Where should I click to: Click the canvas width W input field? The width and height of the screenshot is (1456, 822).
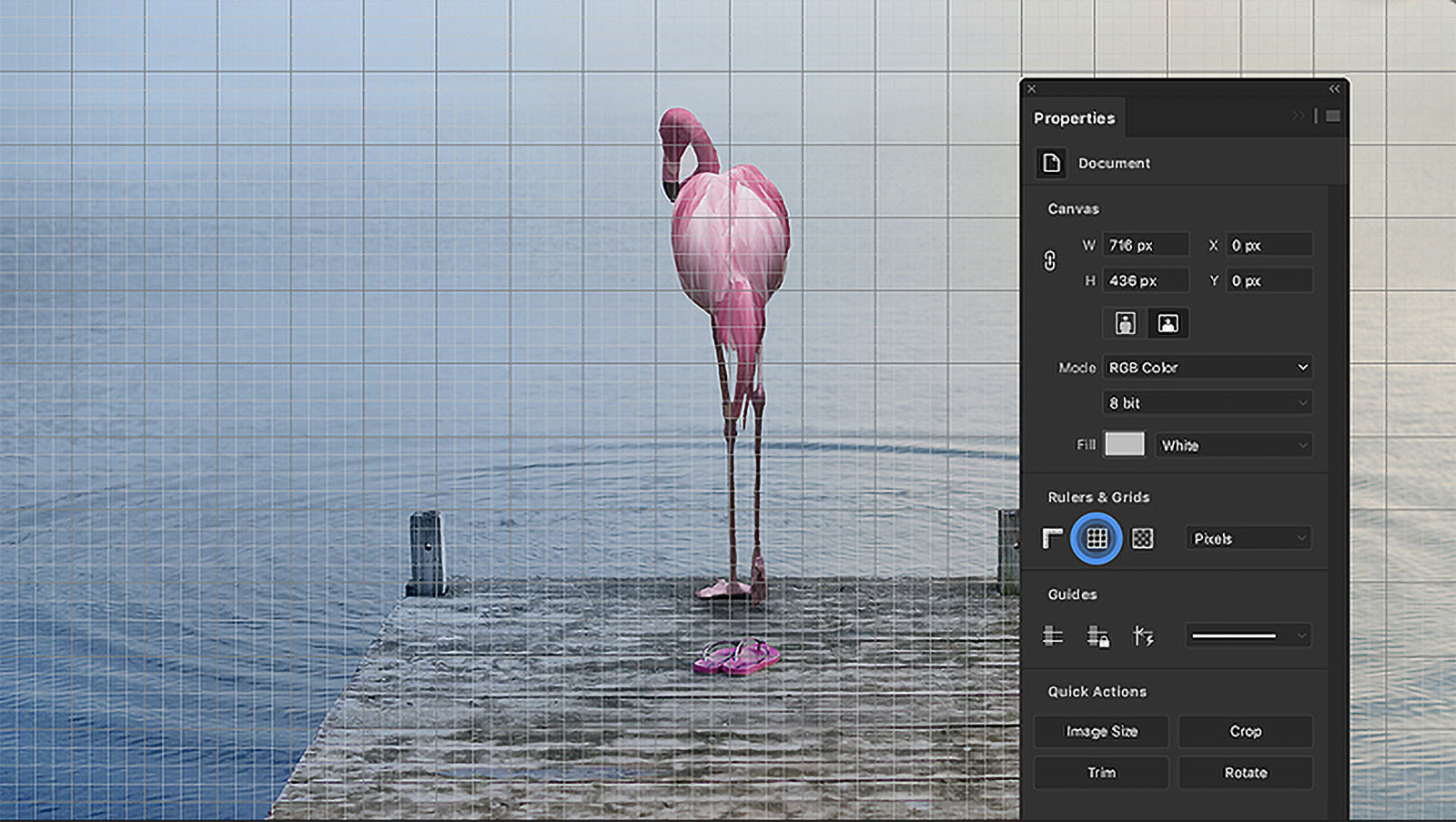[x=1145, y=246]
